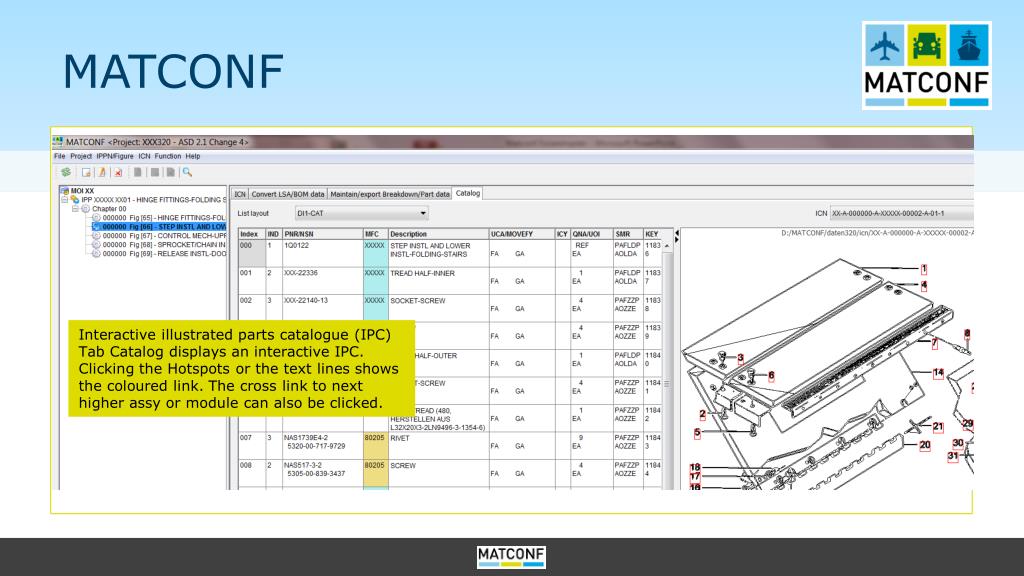
Task: Click the new document toolbar icon
Action: [86, 172]
